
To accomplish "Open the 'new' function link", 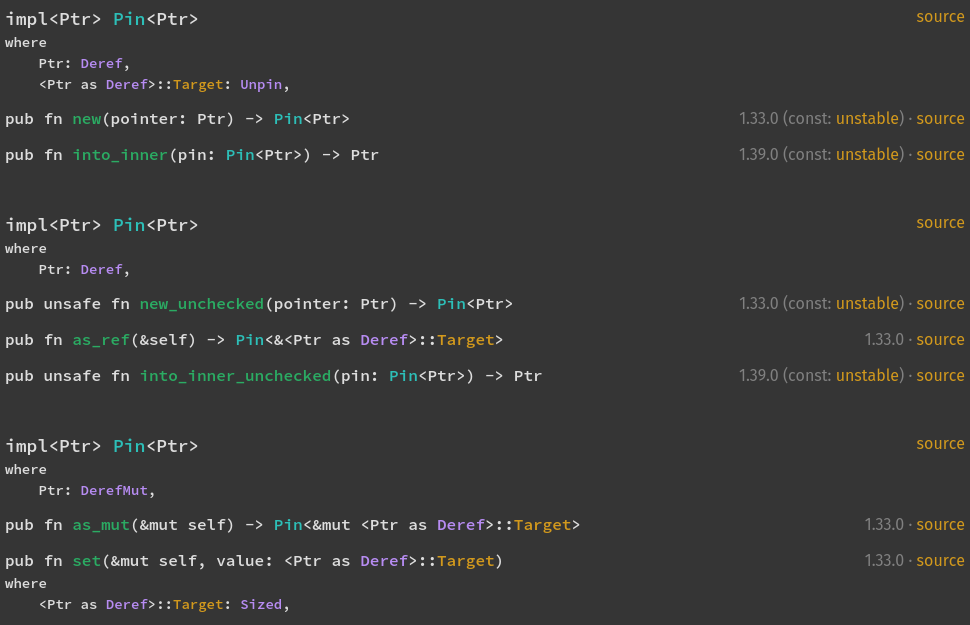I will (x=86, y=119).
